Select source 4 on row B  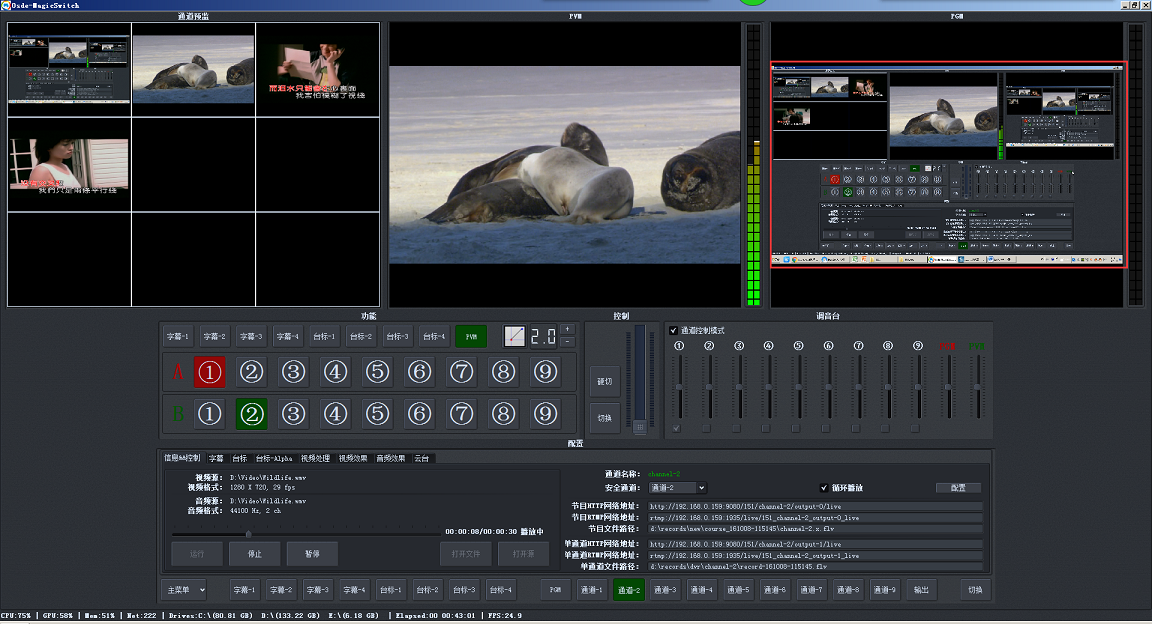click(335, 414)
